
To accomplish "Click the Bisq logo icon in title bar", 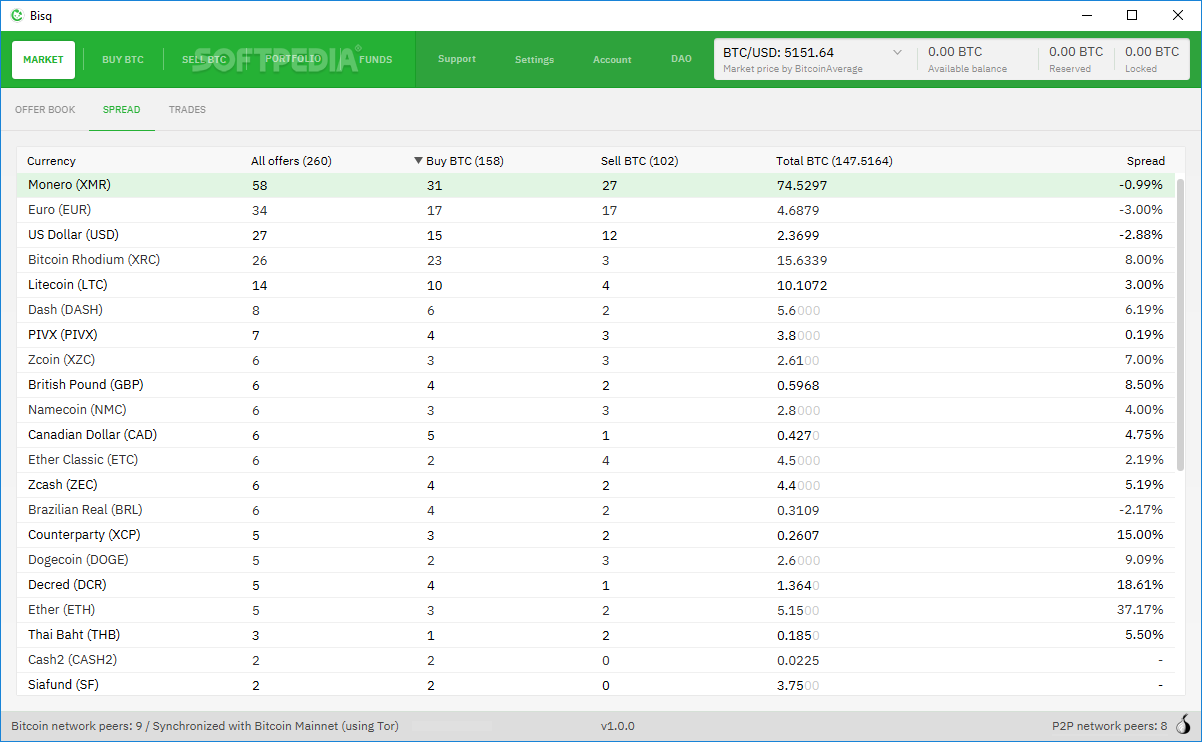I will click(x=16, y=15).
